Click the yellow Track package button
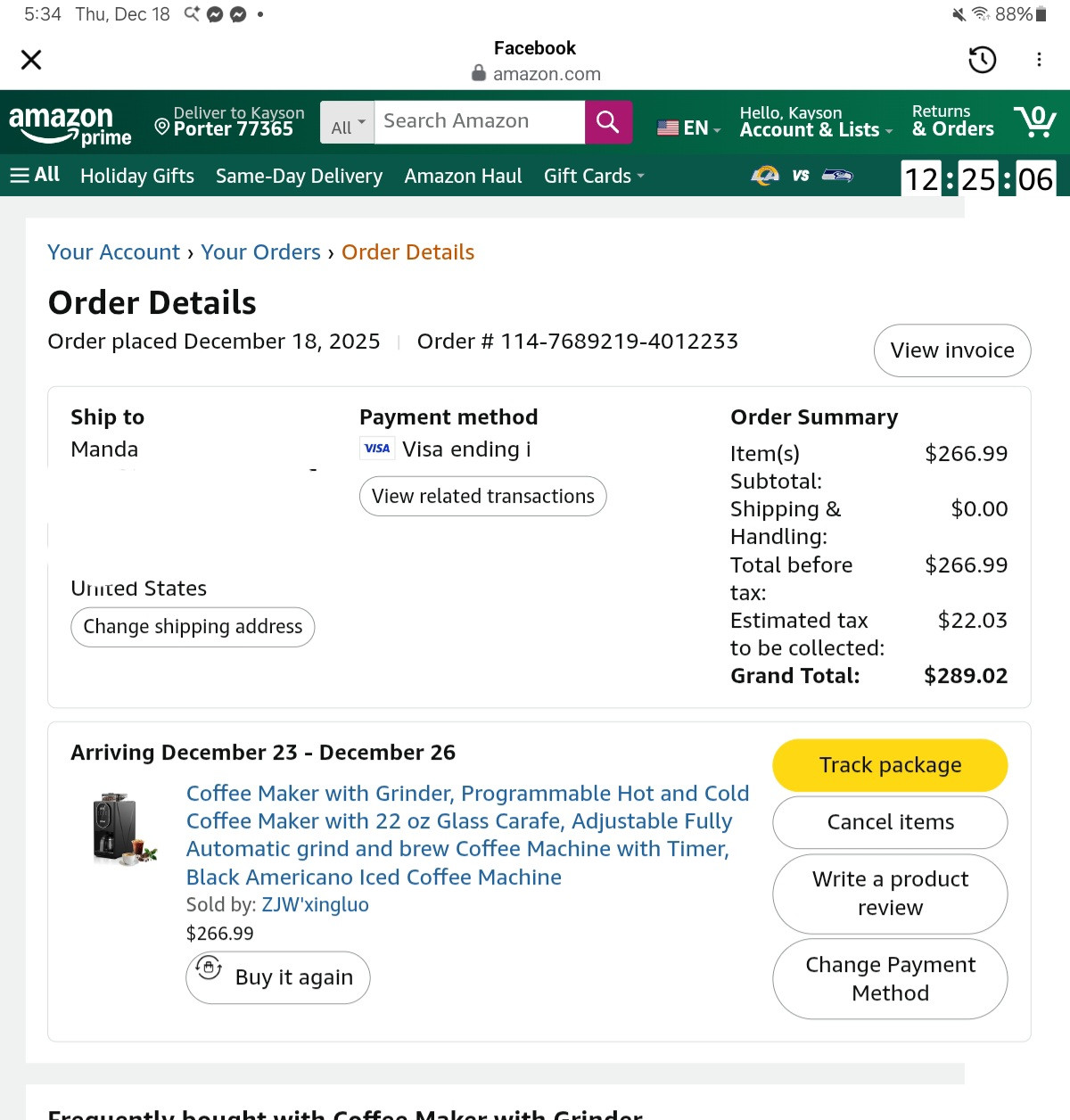The image size is (1070, 1120). point(890,765)
